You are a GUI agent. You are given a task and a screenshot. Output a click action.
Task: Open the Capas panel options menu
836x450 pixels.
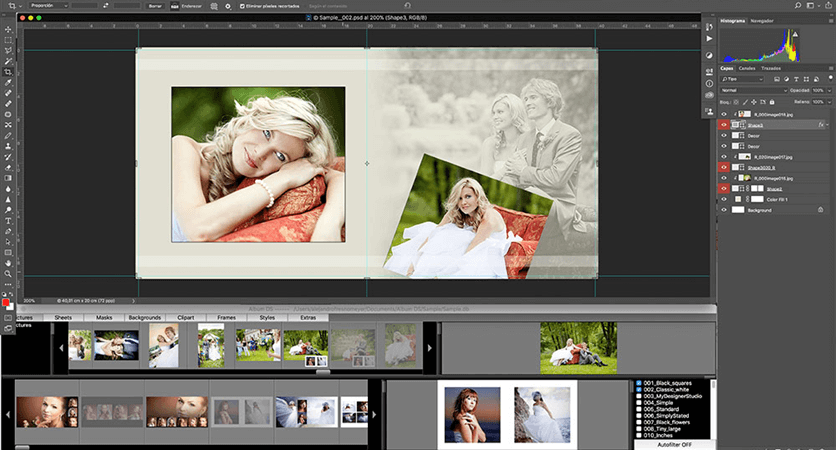[x=831, y=68]
